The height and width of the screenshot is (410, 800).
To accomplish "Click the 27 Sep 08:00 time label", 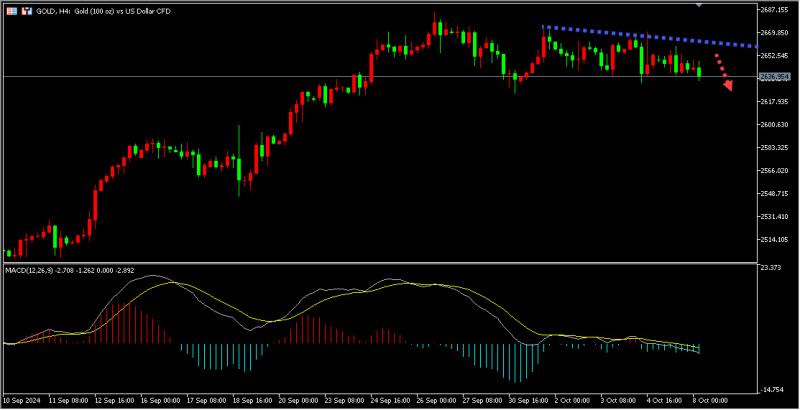I will (x=484, y=401).
